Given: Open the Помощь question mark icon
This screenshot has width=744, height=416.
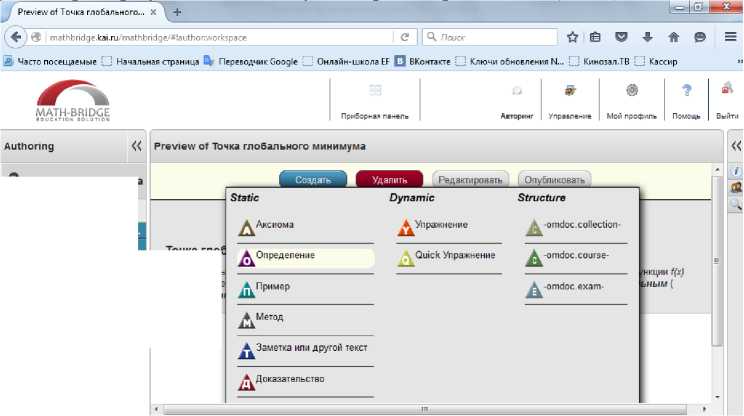Looking at the screenshot, I should [686, 90].
